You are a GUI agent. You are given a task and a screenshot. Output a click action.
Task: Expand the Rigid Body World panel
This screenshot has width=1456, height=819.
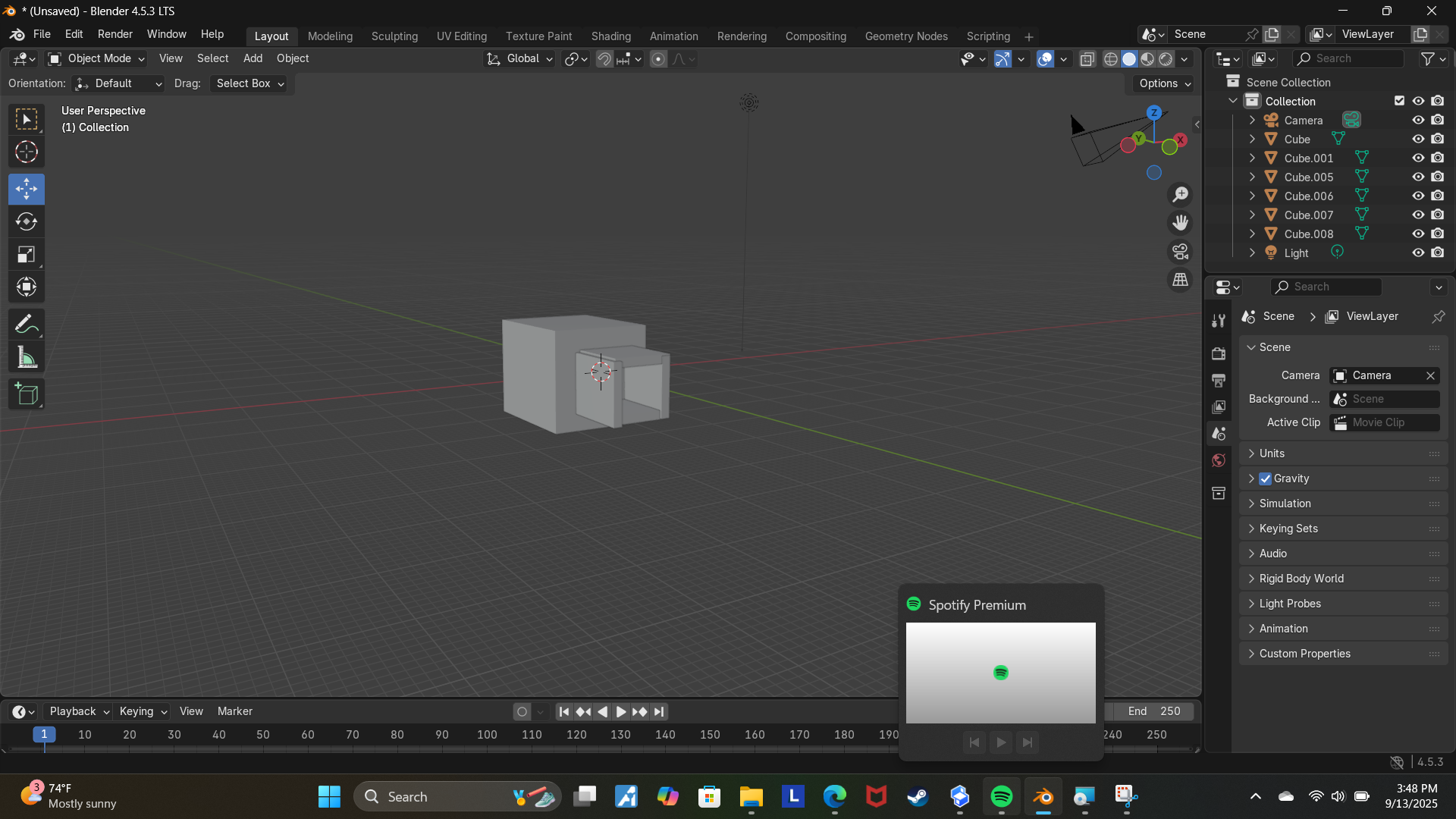[x=1343, y=579]
